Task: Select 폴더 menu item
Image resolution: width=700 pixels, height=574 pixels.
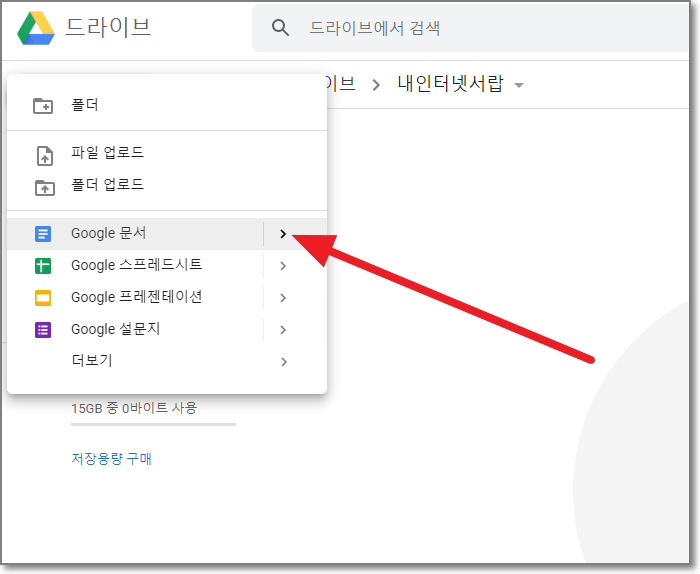Action: pos(167,106)
